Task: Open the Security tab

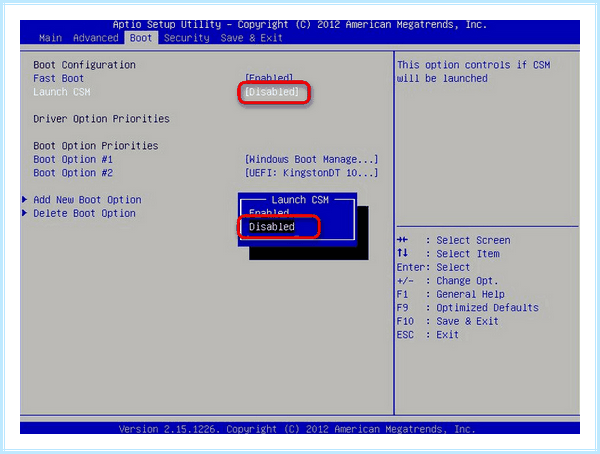Action: click(x=187, y=38)
